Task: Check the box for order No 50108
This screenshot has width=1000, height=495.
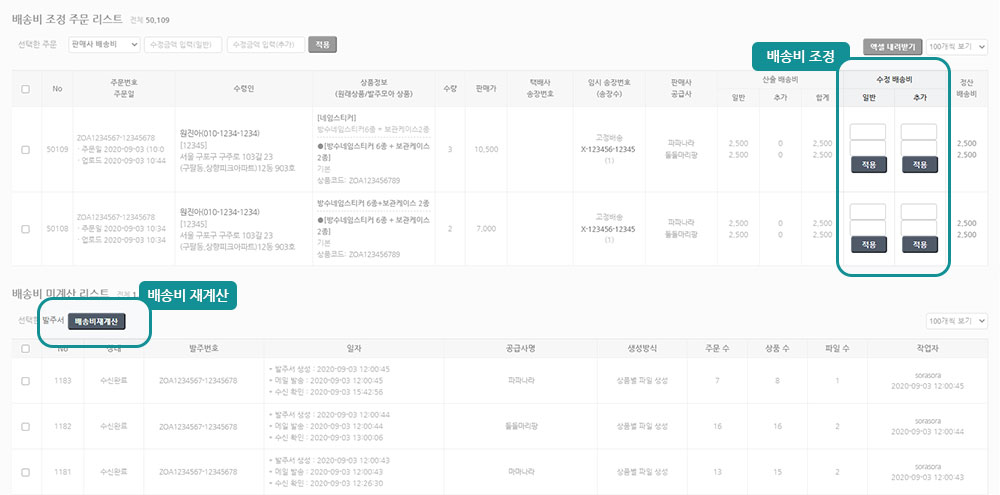Action: click(25, 228)
